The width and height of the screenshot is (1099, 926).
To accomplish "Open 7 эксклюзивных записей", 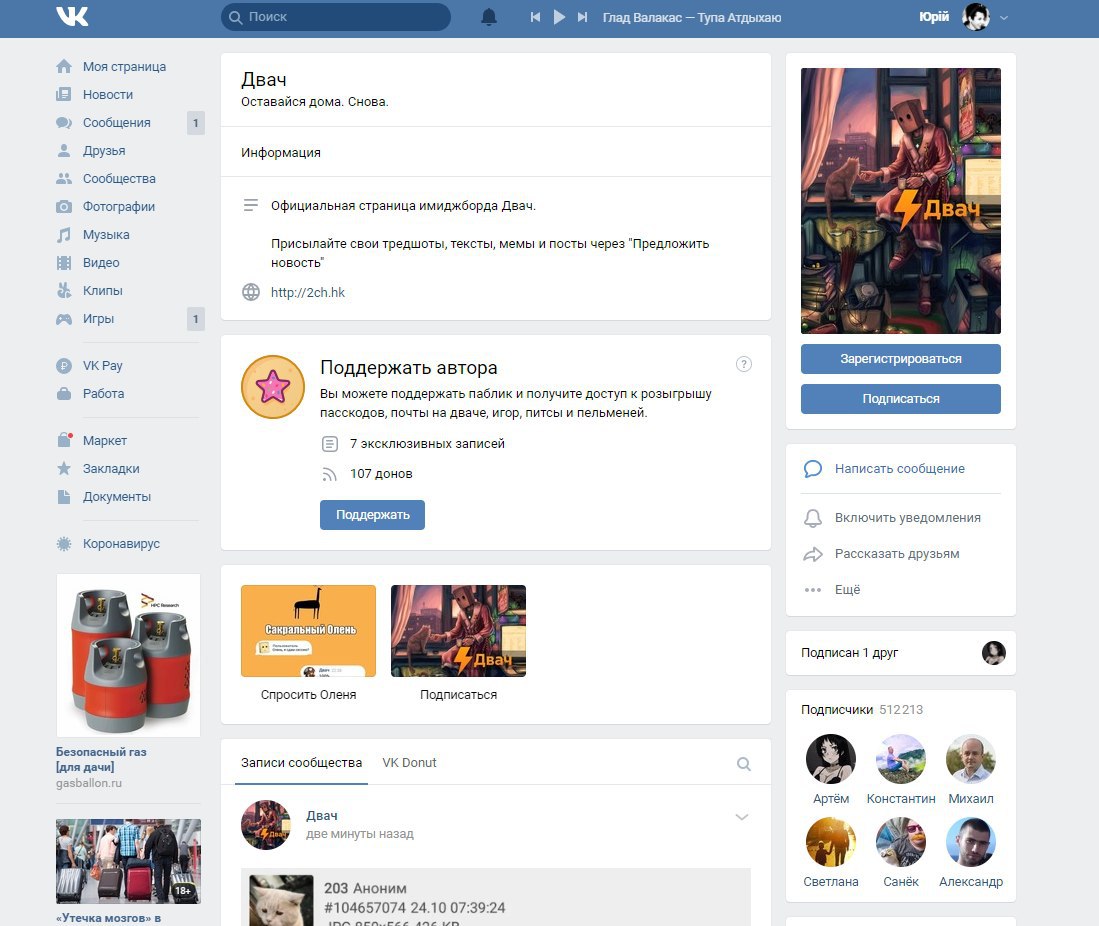I will coord(427,444).
